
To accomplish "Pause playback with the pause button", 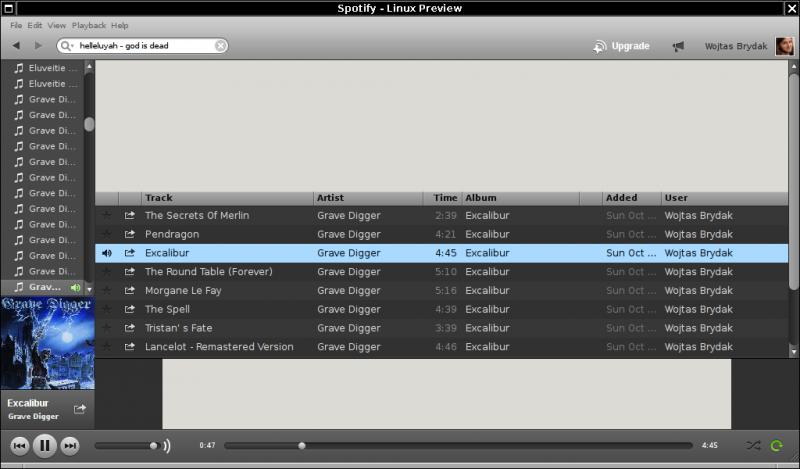I will pos(45,446).
